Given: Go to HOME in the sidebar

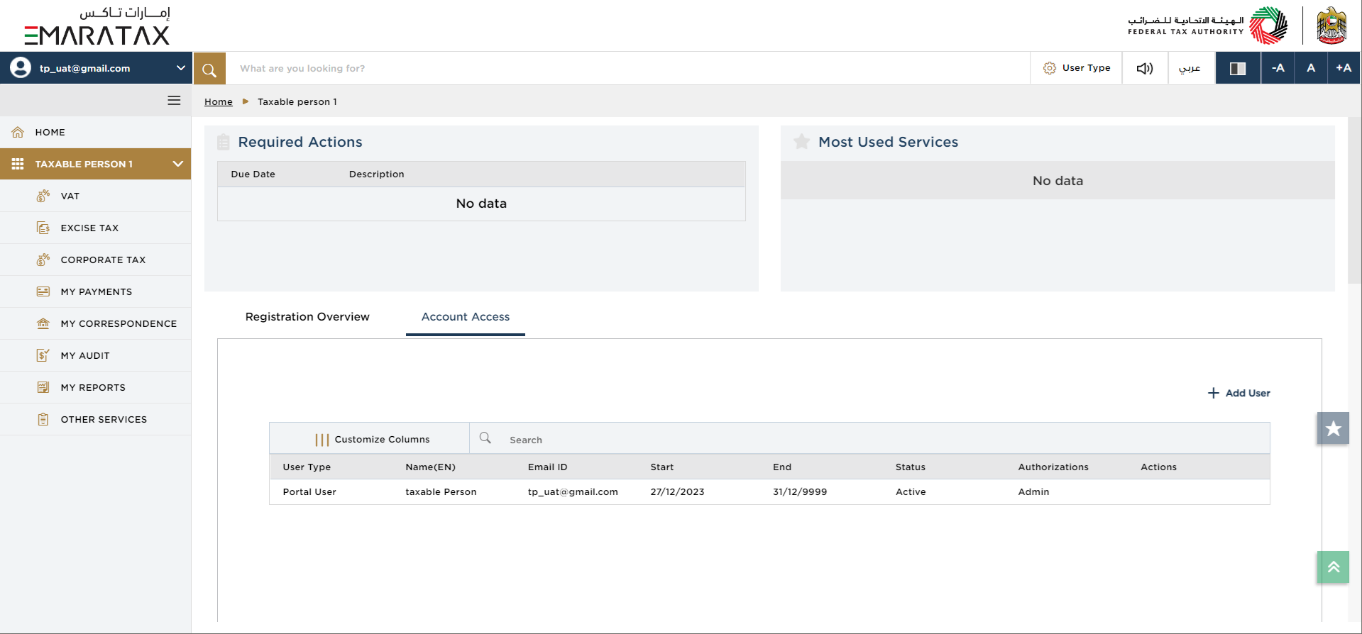Looking at the screenshot, I should tap(95, 132).
